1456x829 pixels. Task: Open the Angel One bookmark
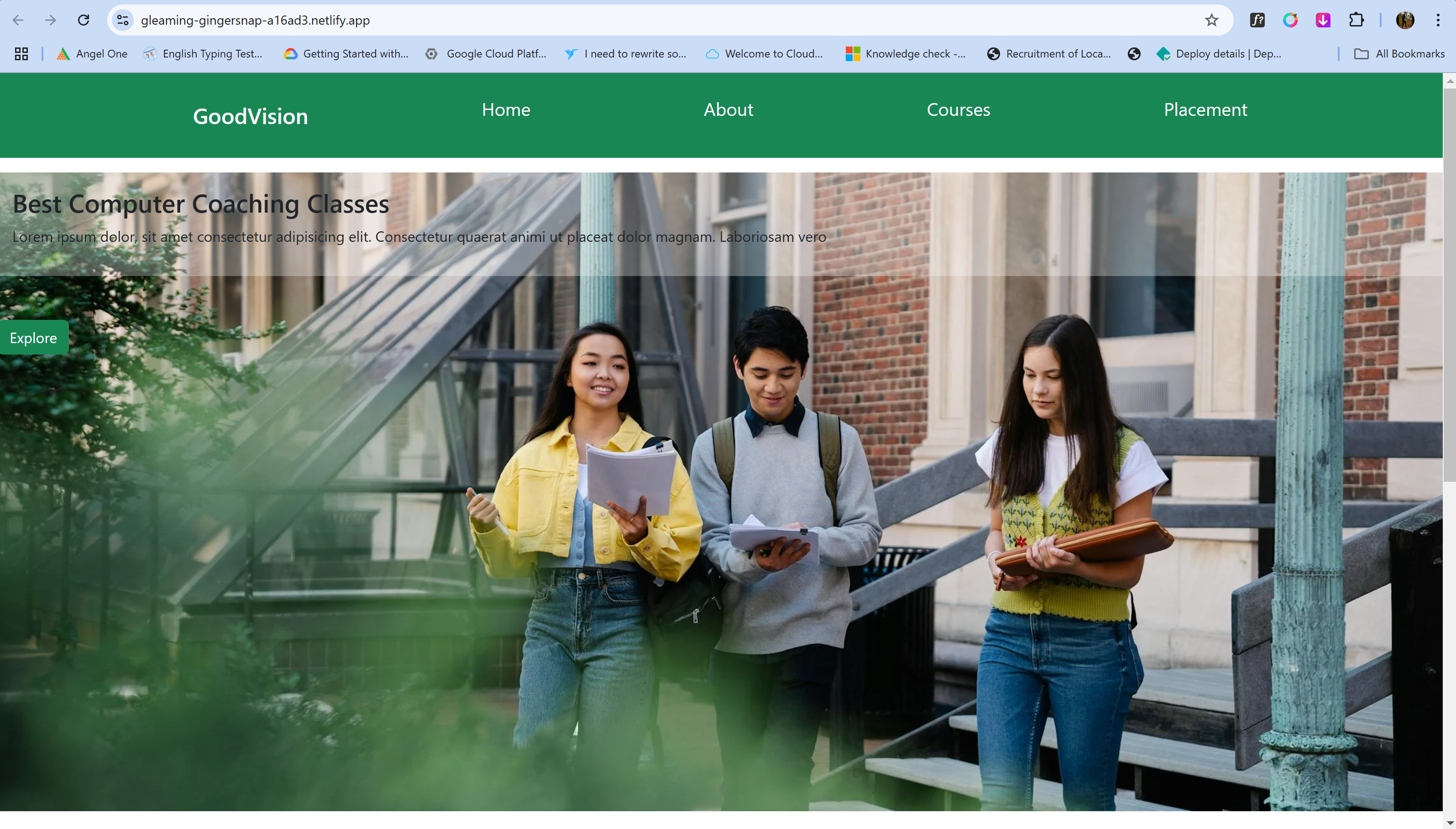tap(92, 53)
